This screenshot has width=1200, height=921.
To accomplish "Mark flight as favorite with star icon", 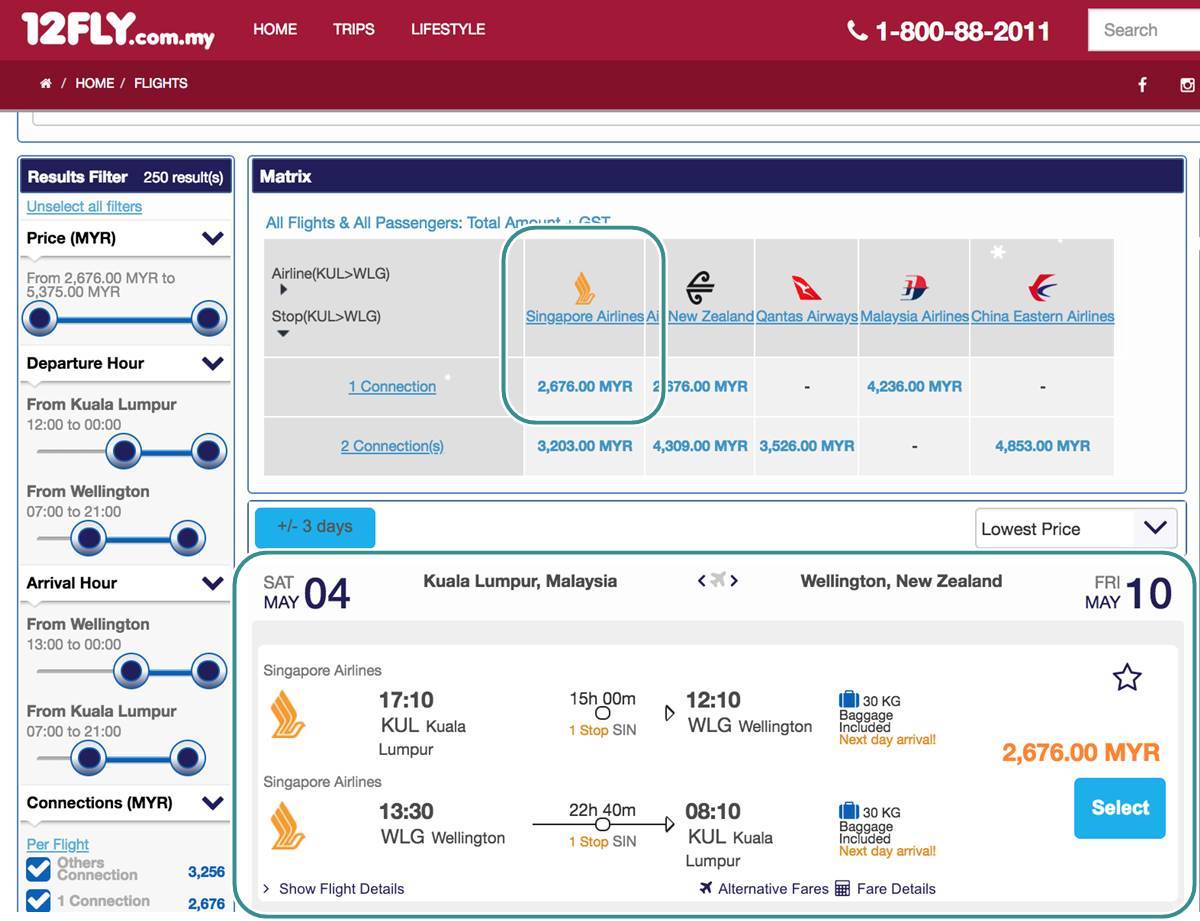I will coord(1127,678).
